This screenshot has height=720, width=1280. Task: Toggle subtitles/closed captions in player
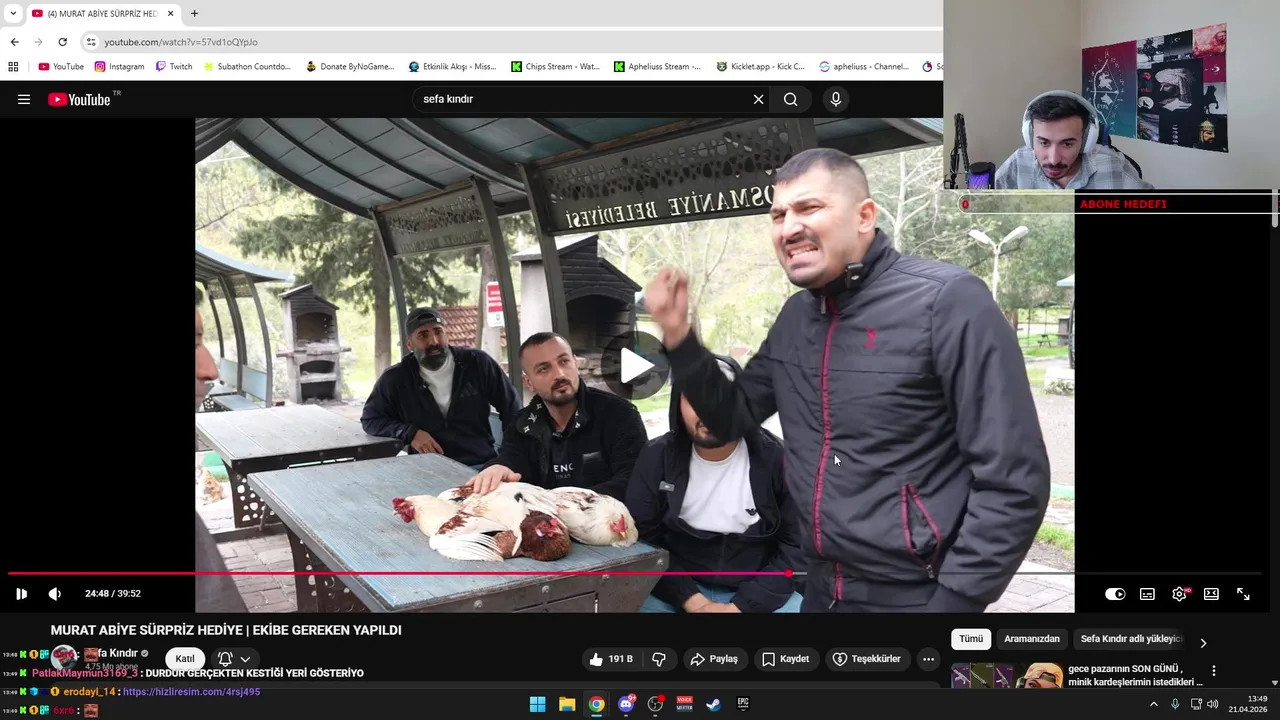pyautogui.click(x=1147, y=594)
